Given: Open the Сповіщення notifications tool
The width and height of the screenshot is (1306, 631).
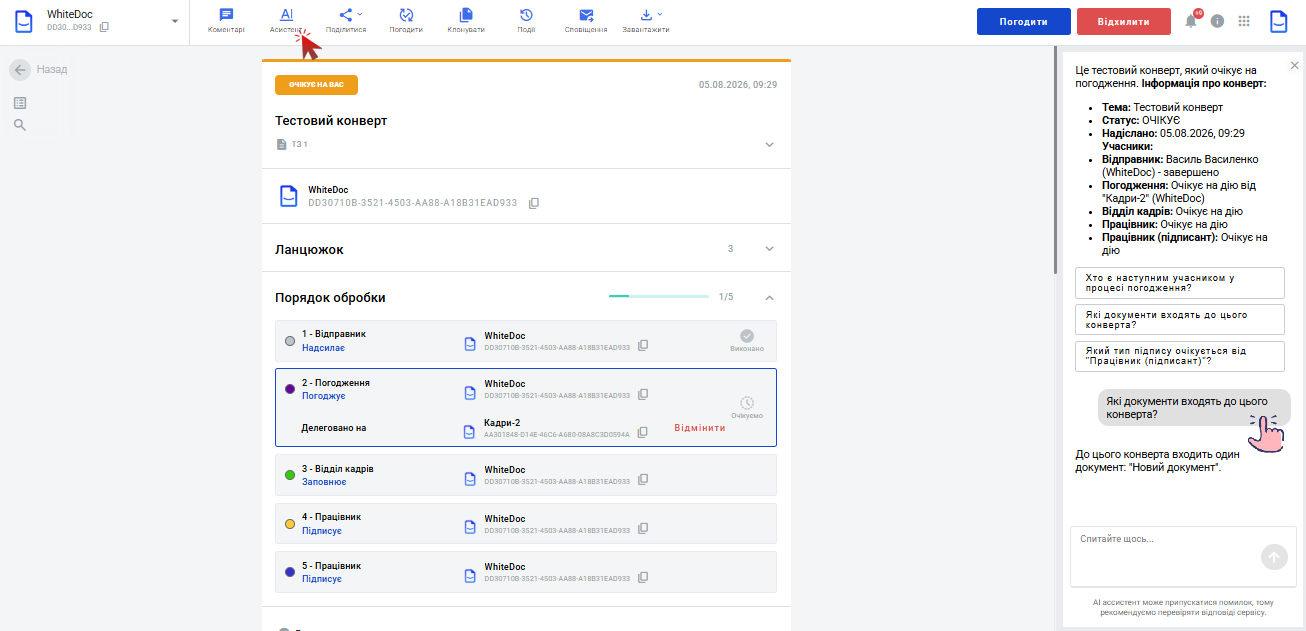Looking at the screenshot, I should 586,21.
